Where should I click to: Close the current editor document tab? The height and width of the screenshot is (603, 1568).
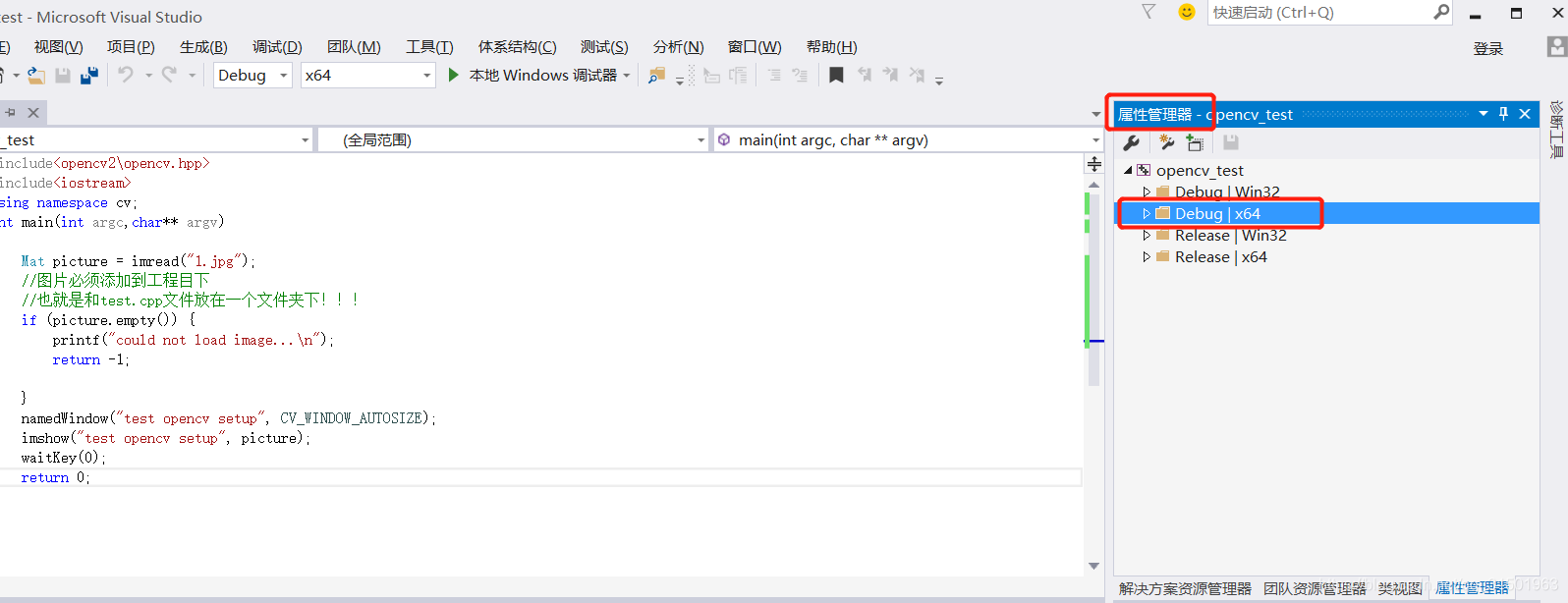tap(32, 113)
